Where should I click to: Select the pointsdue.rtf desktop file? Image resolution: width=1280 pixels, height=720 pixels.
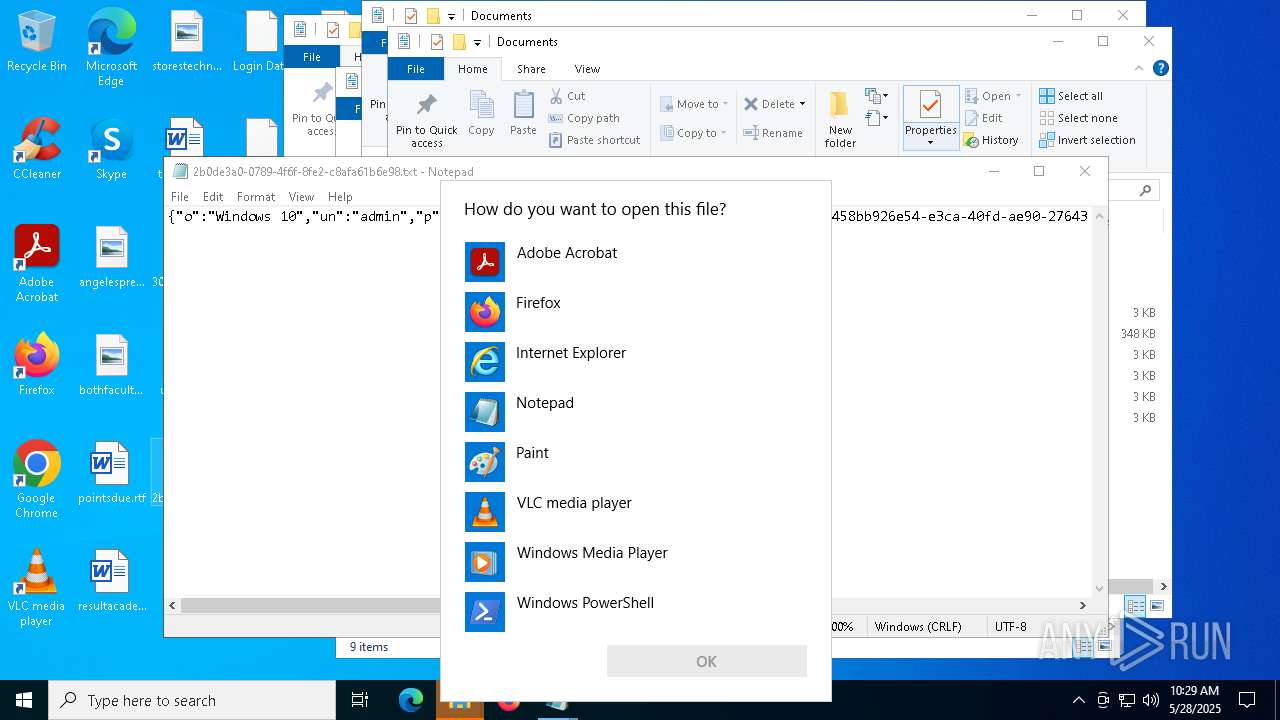111,473
